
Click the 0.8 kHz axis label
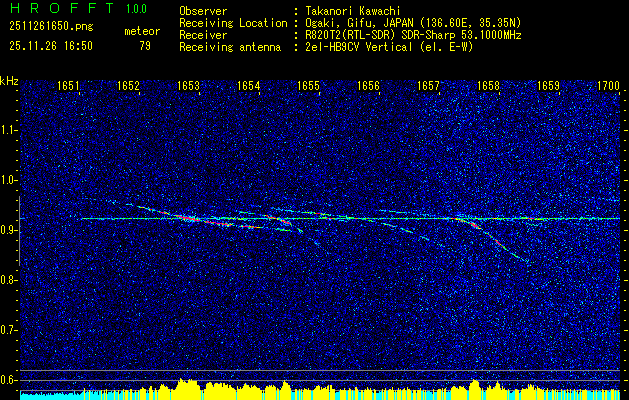click(8, 280)
